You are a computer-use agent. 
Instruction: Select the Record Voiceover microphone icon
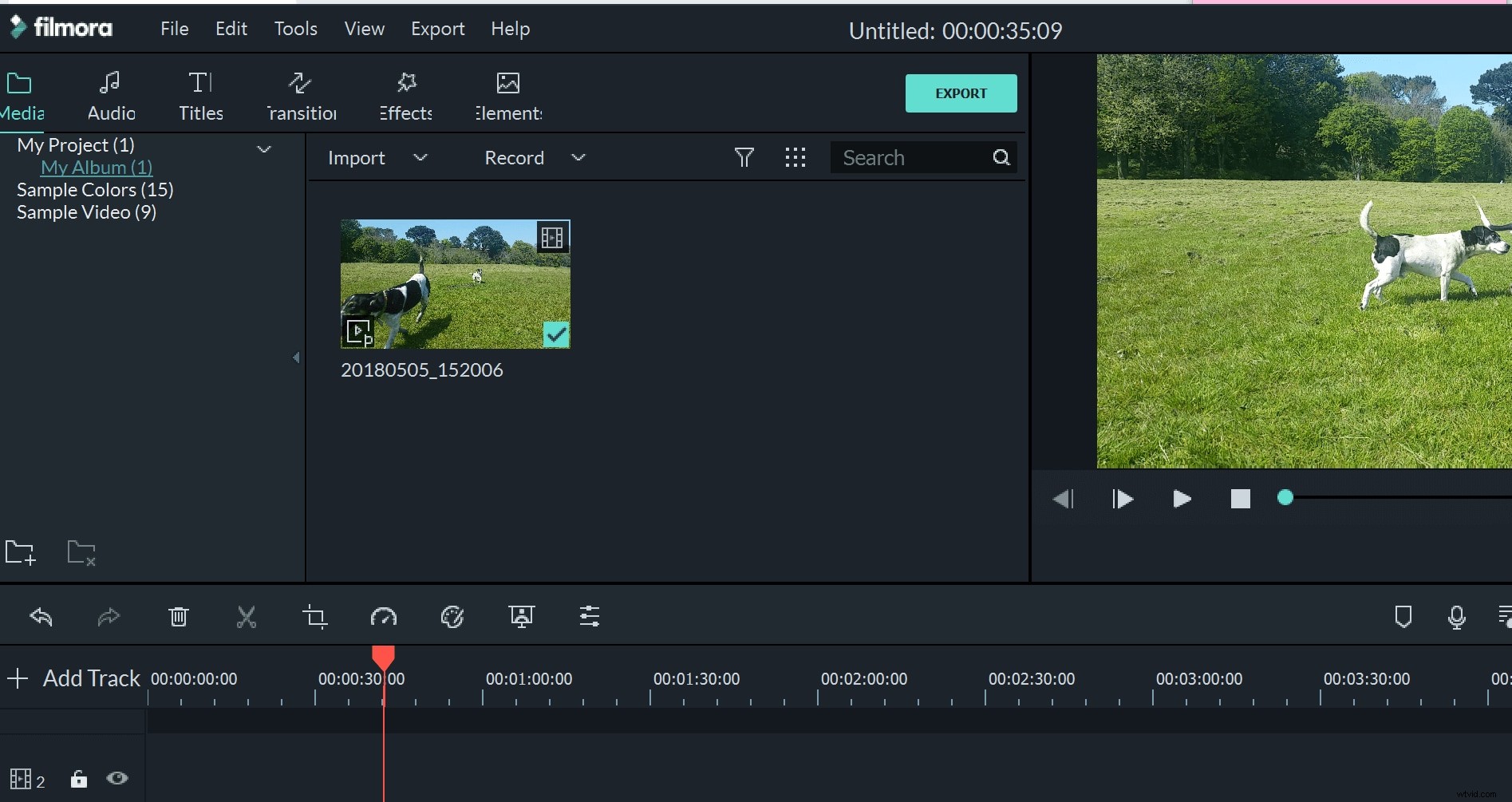click(x=1456, y=616)
